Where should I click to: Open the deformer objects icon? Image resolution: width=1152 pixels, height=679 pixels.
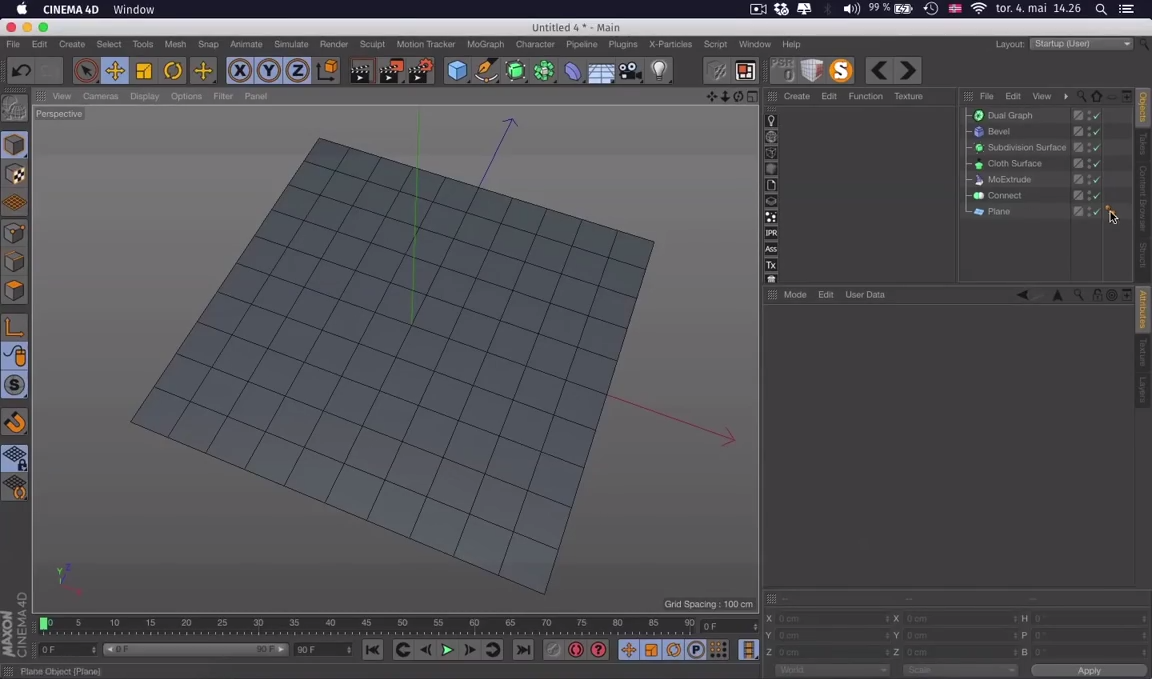tap(572, 71)
